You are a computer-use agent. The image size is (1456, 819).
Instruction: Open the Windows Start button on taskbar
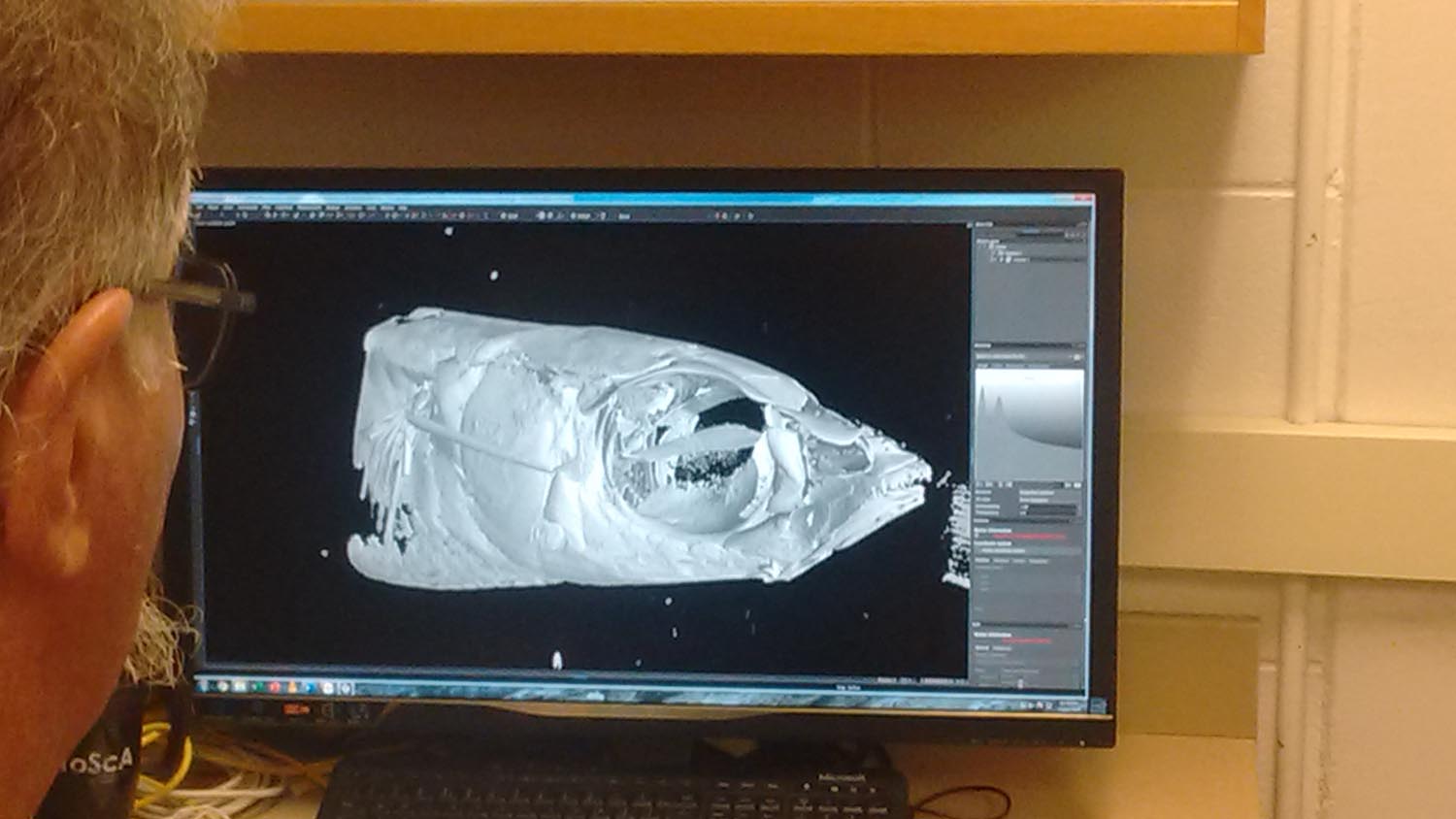(202, 687)
